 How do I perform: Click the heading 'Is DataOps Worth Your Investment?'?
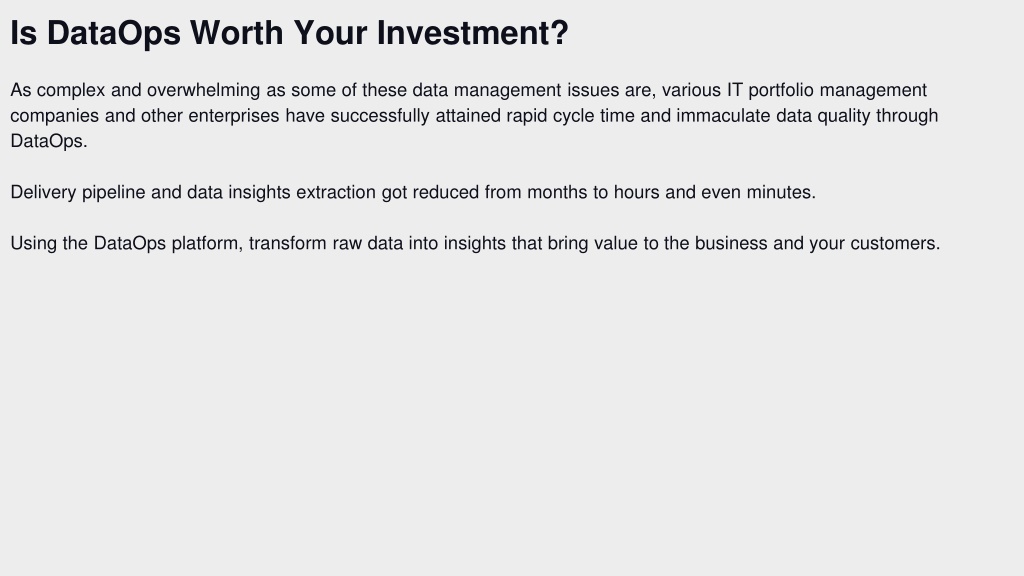coord(289,33)
